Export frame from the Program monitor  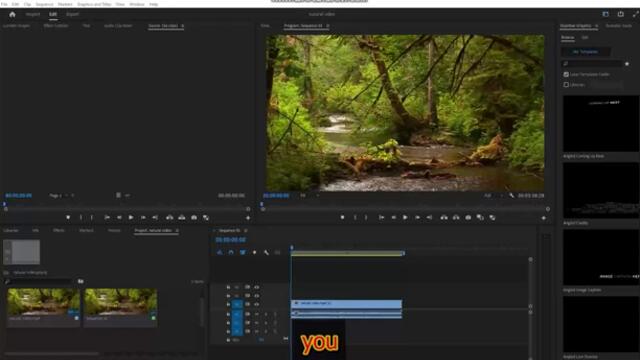point(468,218)
